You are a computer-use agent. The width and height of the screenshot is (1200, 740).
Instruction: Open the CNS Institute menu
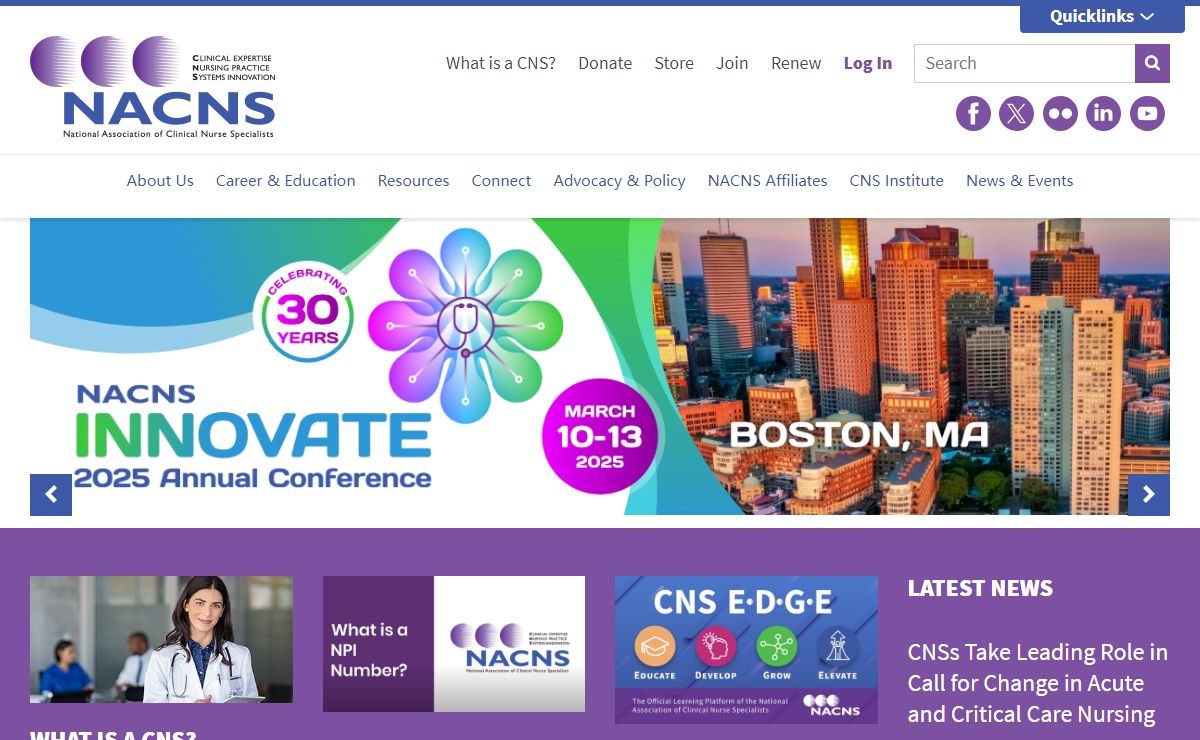(x=897, y=181)
